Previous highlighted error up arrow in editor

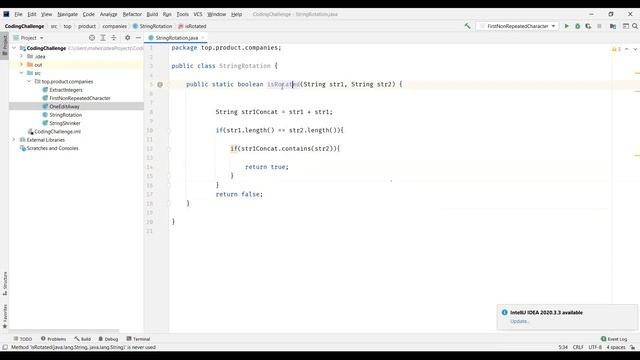[x=627, y=49]
